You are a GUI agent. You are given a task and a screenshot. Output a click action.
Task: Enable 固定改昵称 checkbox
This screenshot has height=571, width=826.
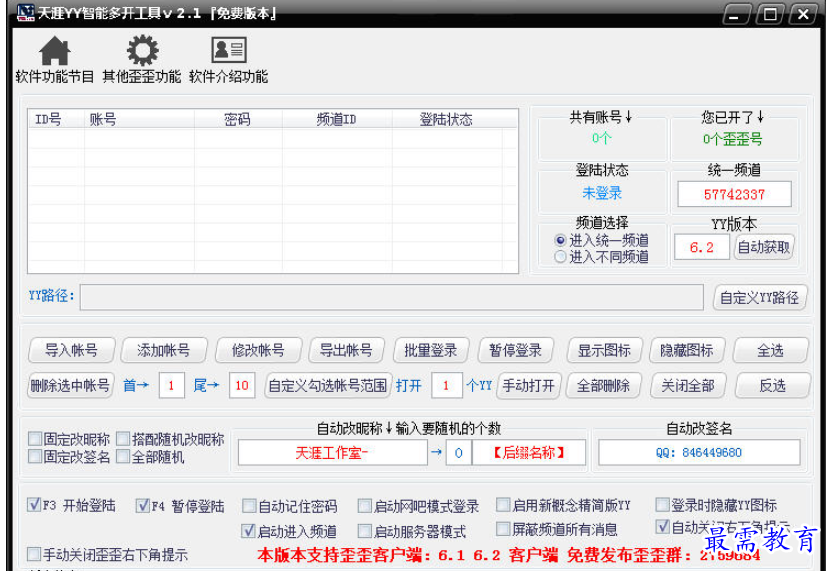tap(35, 439)
